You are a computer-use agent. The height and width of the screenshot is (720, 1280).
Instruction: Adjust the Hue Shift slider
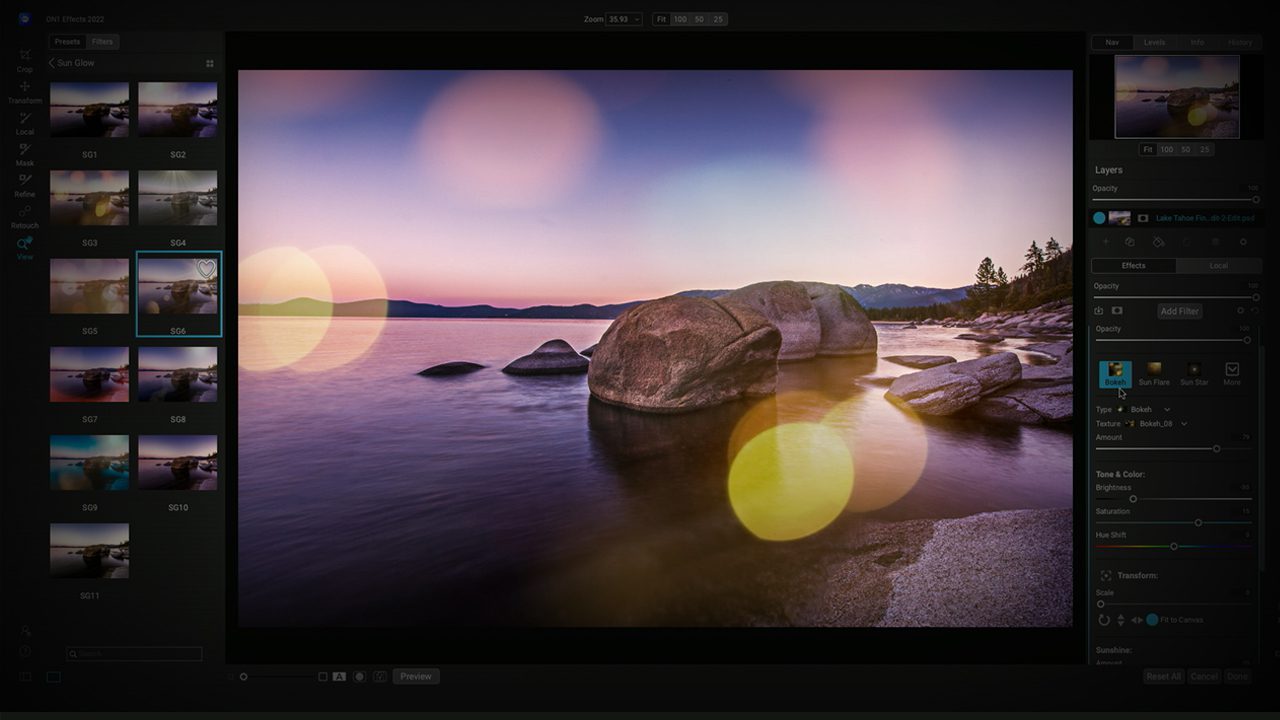coord(1174,547)
